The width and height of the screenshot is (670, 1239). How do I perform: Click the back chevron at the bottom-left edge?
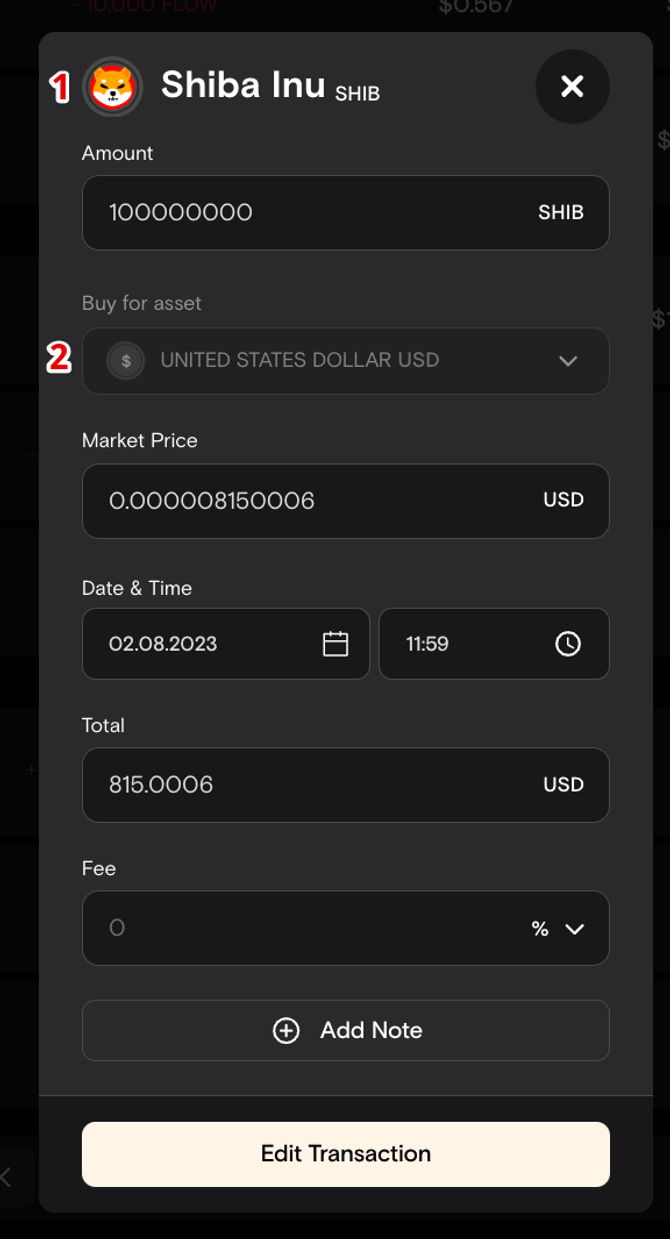(6, 1177)
